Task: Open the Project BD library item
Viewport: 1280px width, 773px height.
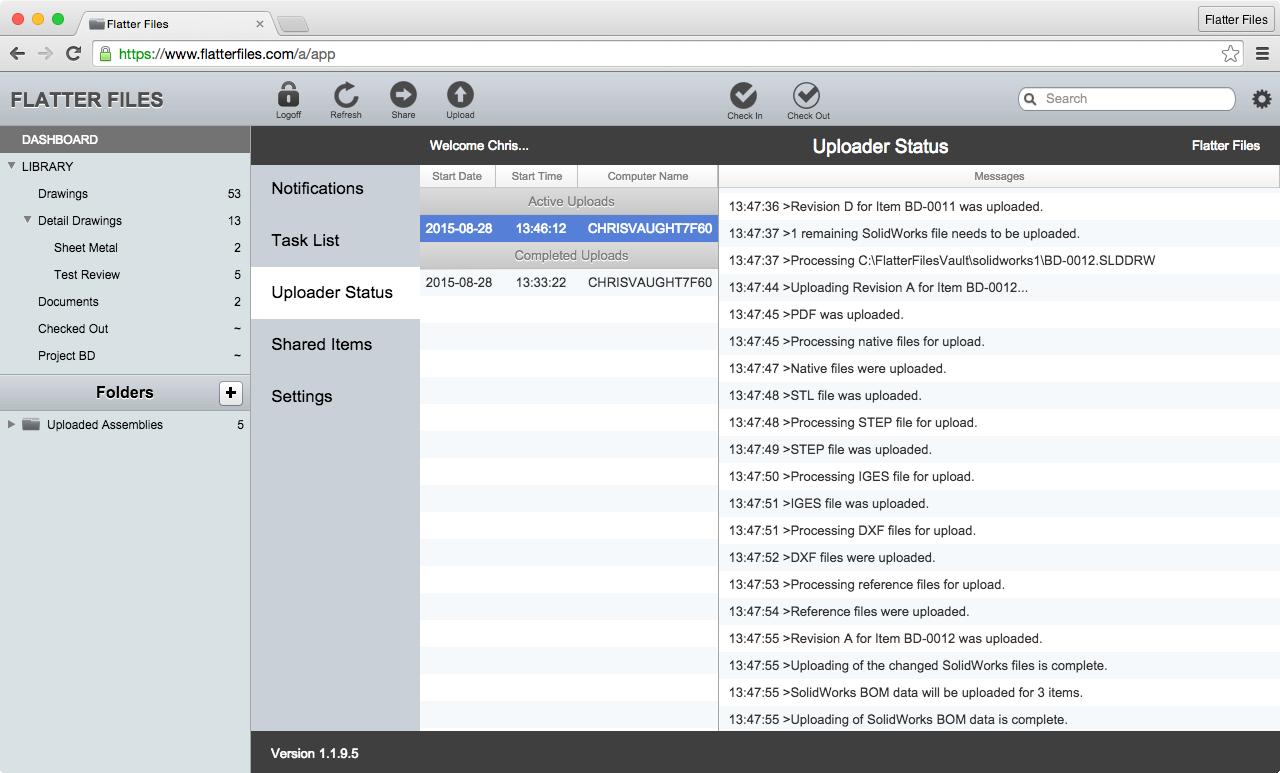Action: coord(125,355)
